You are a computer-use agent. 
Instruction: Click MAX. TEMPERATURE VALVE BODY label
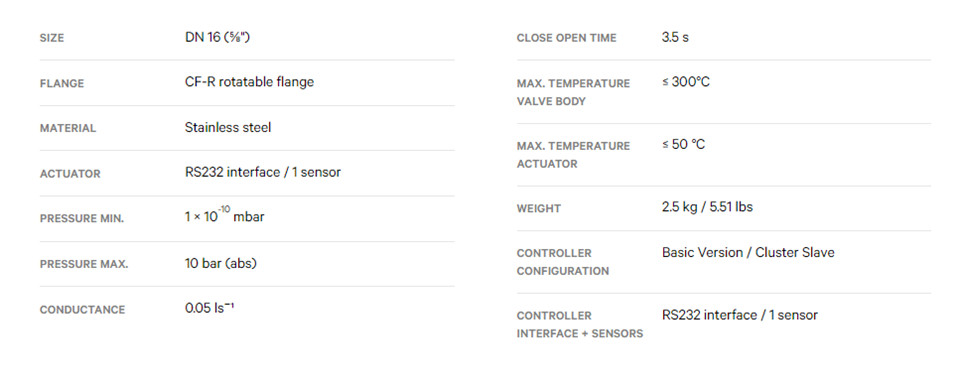[573, 92]
